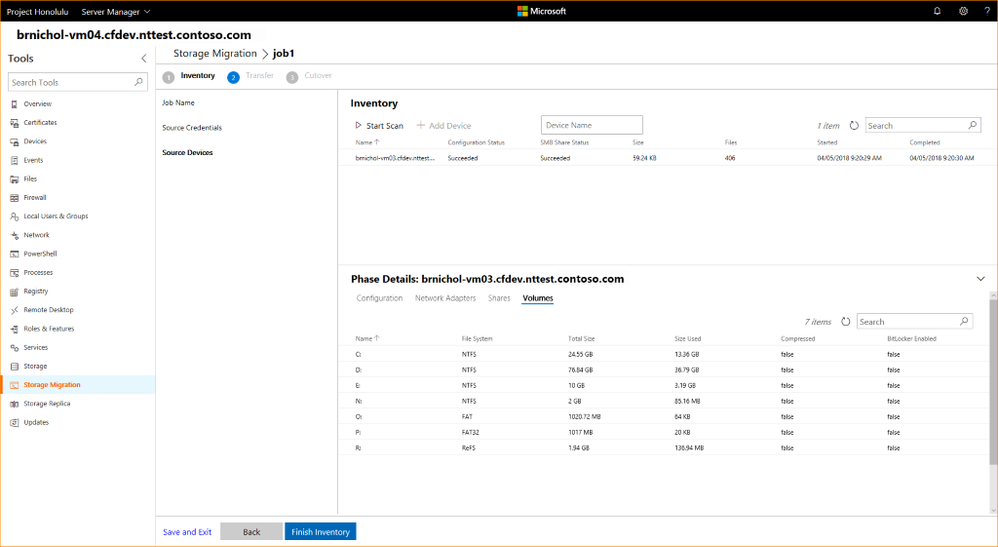998x547 pixels.
Task: Click Project Honolulu title link
Action: [x=38, y=11]
